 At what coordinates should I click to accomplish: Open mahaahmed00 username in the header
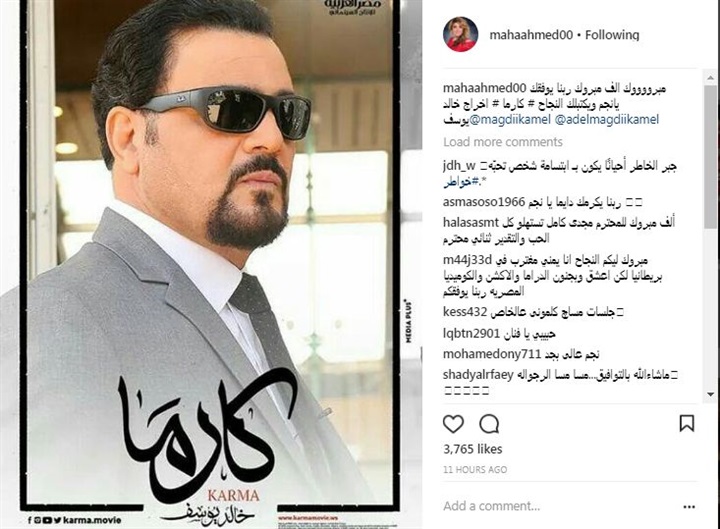tap(531, 35)
